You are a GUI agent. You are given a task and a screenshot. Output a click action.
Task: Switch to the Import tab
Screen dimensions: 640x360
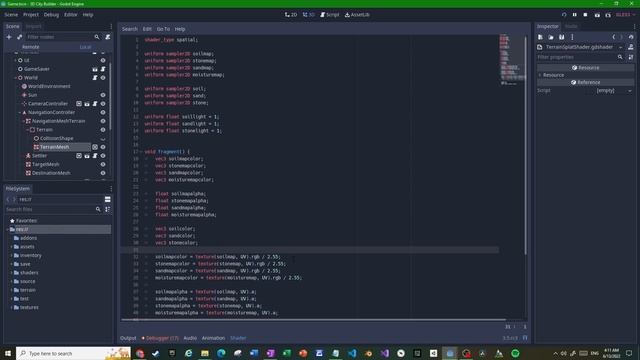click(33, 26)
